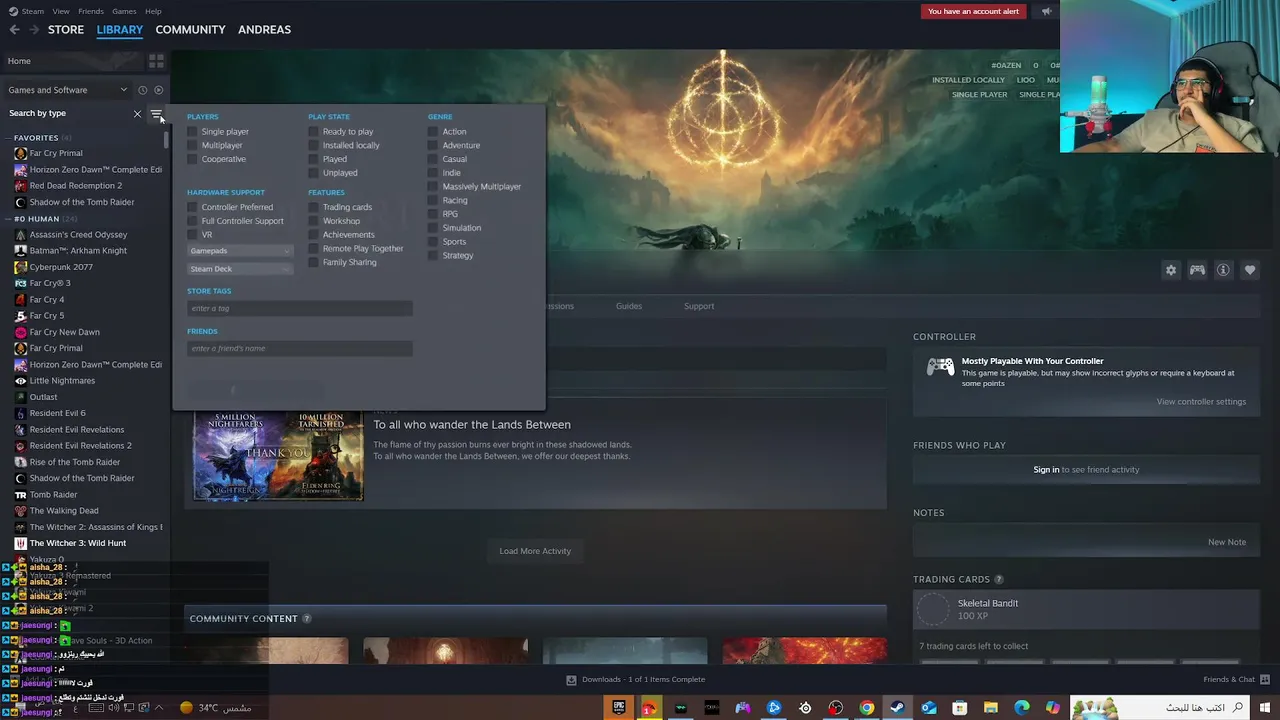Open the COMMUNITY tab
This screenshot has width=1280, height=720.
click(x=190, y=30)
